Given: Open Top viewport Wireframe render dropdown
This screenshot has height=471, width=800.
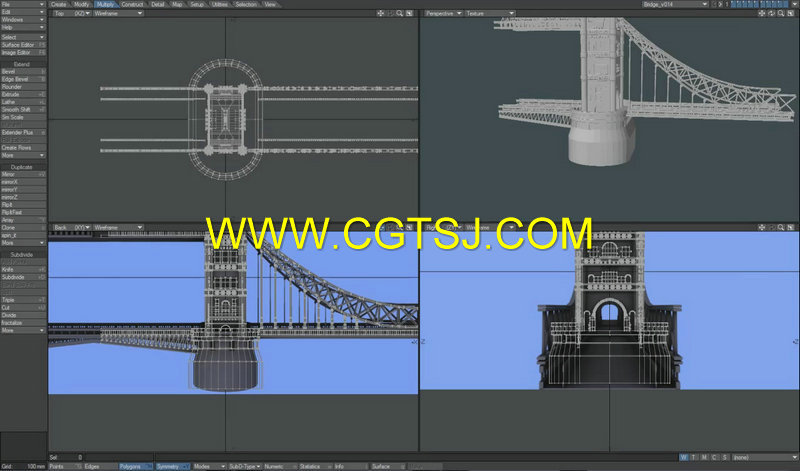Looking at the screenshot, I should point(118,13).
